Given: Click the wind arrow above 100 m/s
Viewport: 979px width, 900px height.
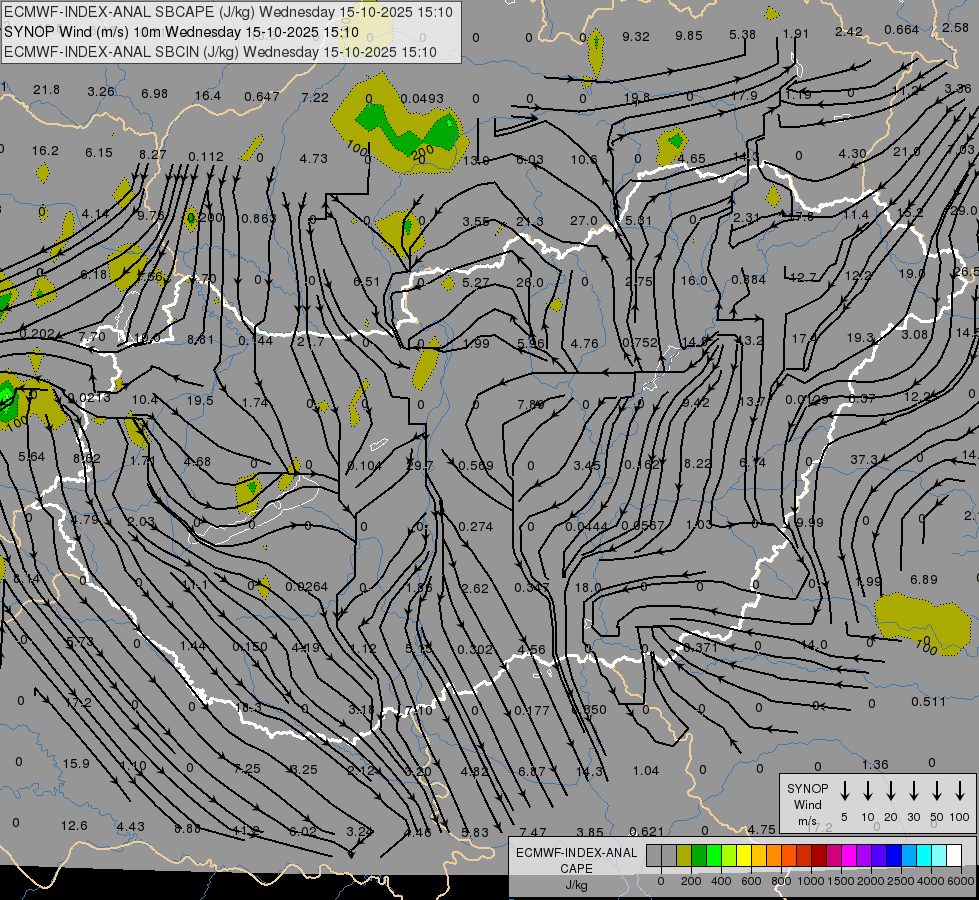Looking at the screenshot, I should click(x=960, y=791).
